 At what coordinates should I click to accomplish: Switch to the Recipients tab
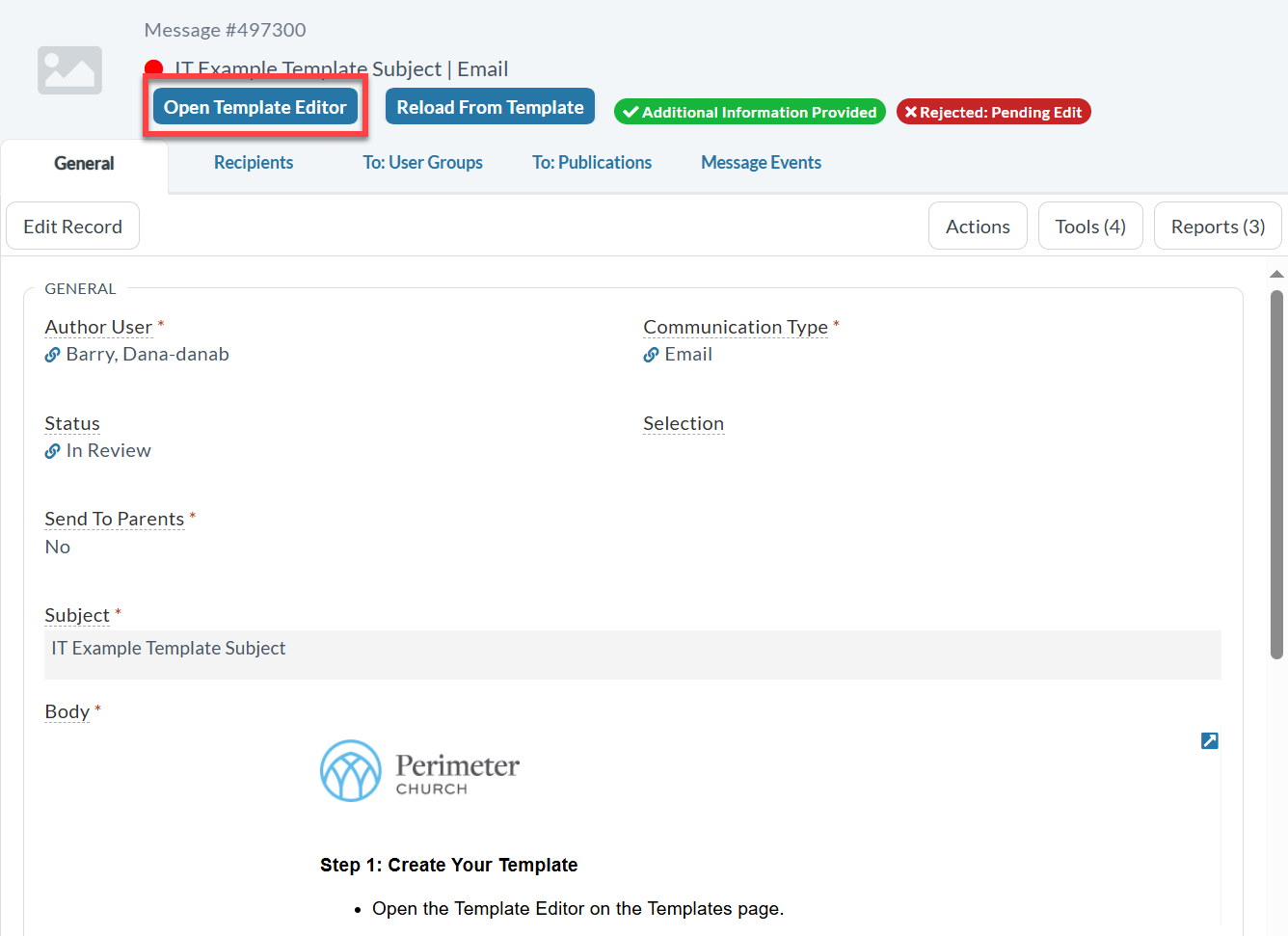pyautogui.click(x=254, y=163)
